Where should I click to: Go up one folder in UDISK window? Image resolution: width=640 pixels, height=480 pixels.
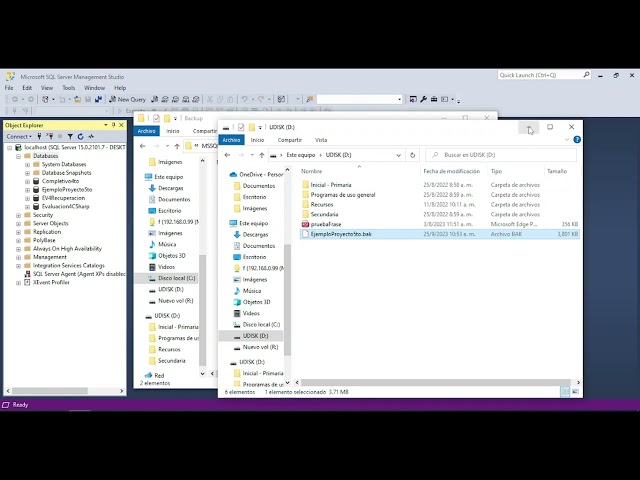pos(262,155)
